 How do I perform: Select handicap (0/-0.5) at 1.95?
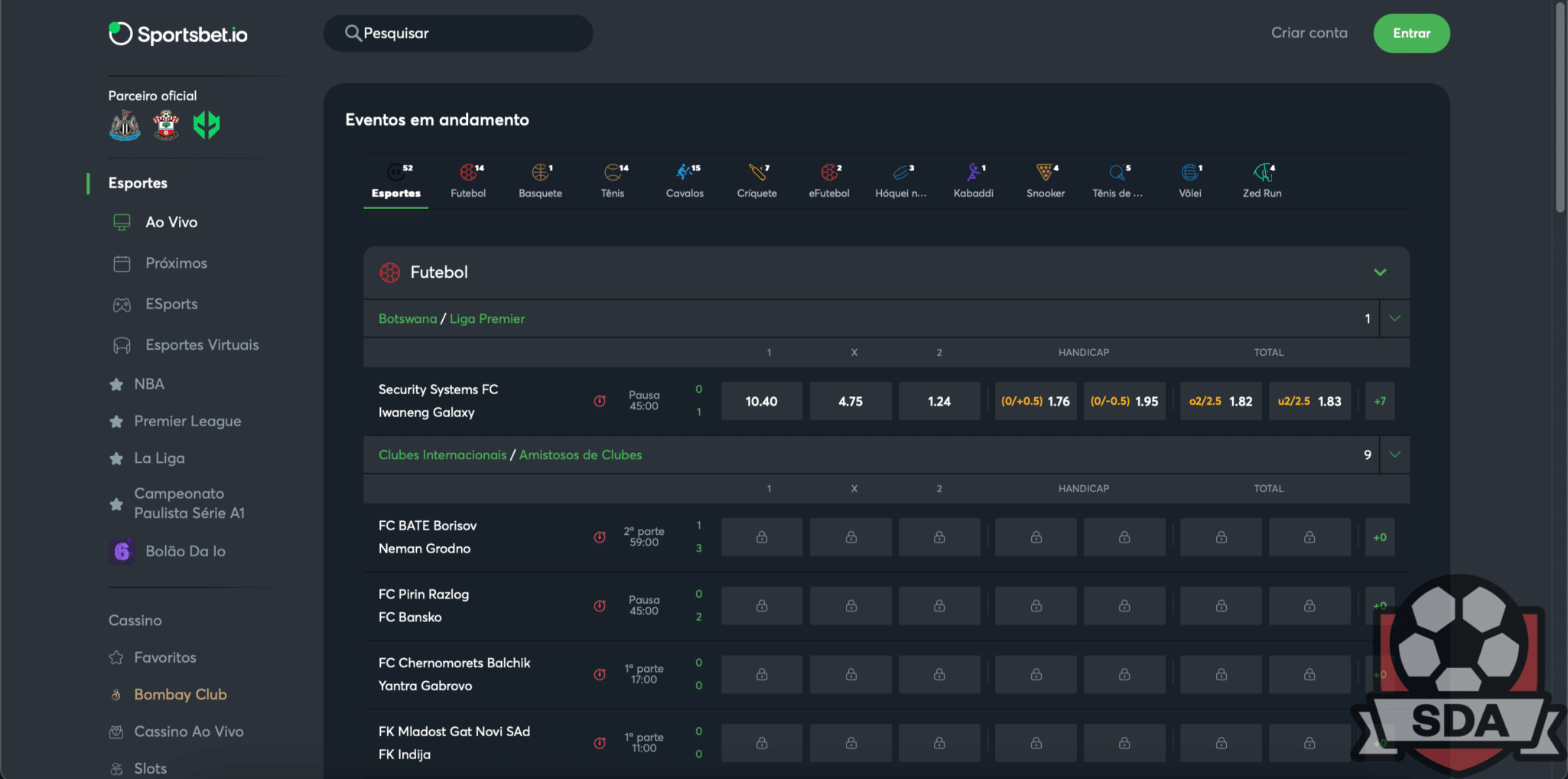point(1124,401)
